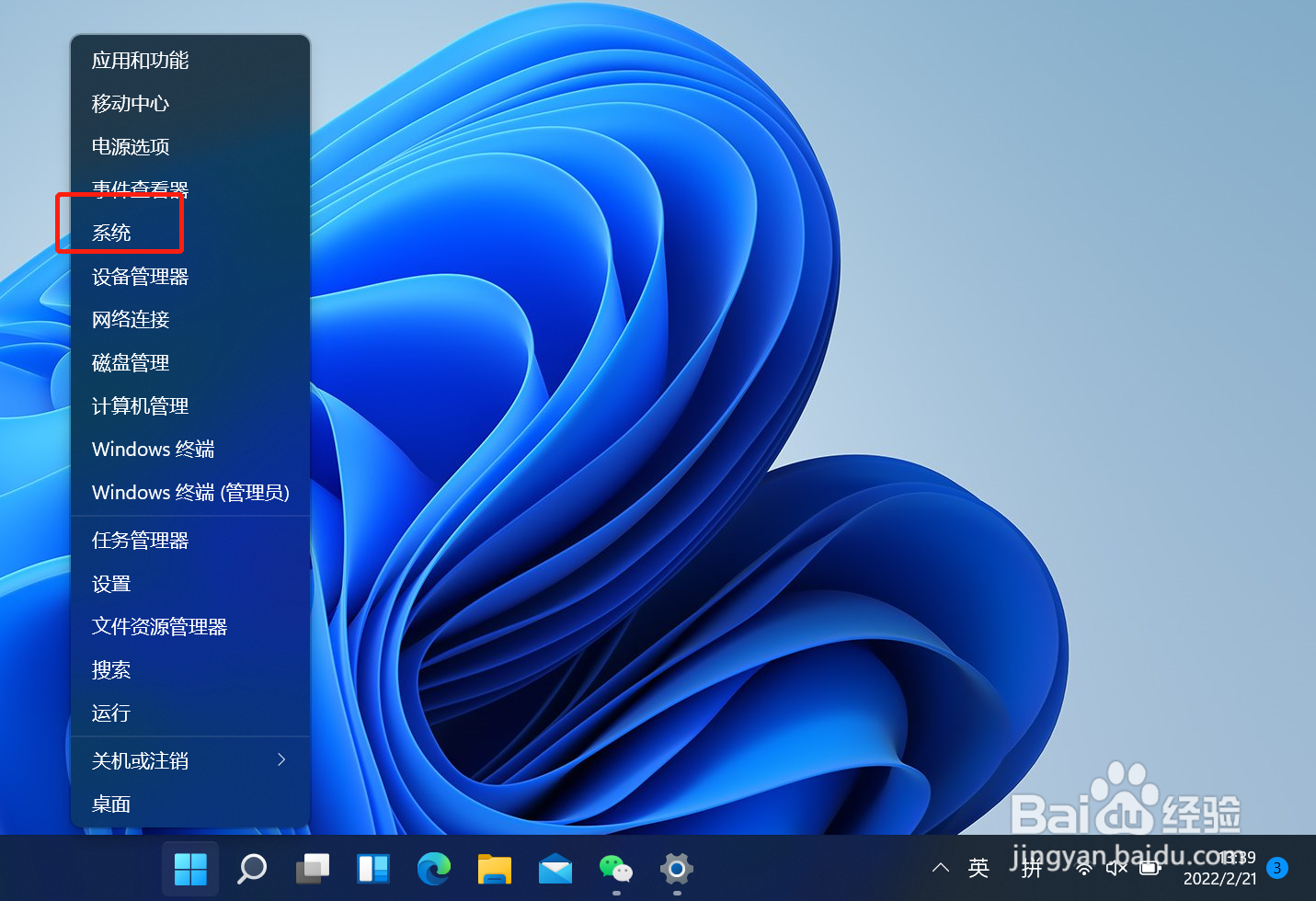This screenshot has height=901, width=1316.
Task: Click the Search icon on the taskbar
Action: pyautogui.click(x=250, y=868)
